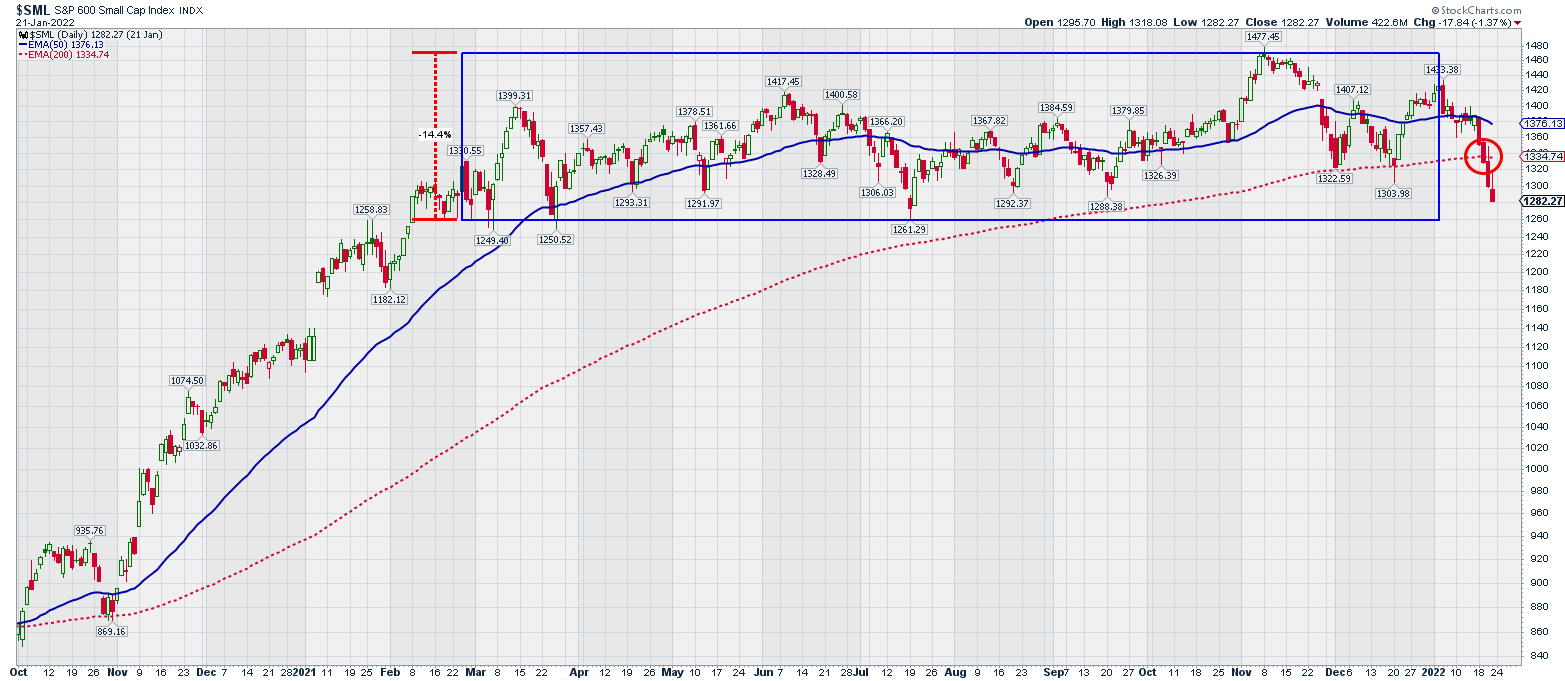Click the 1303.98 December low label
Screen dimensions: 1565x681
click(x=1392, y=193)
